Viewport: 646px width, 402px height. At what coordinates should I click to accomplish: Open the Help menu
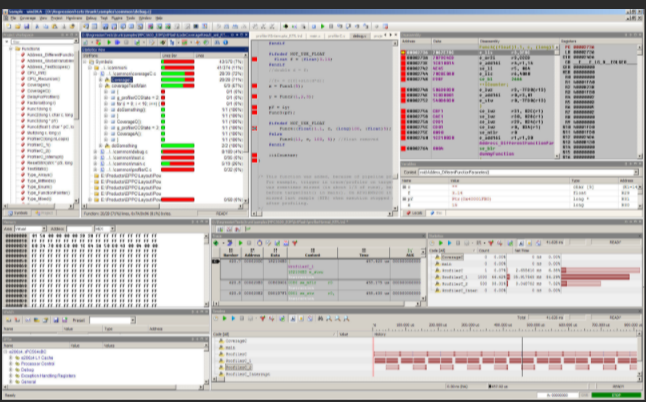pos(159,18)
